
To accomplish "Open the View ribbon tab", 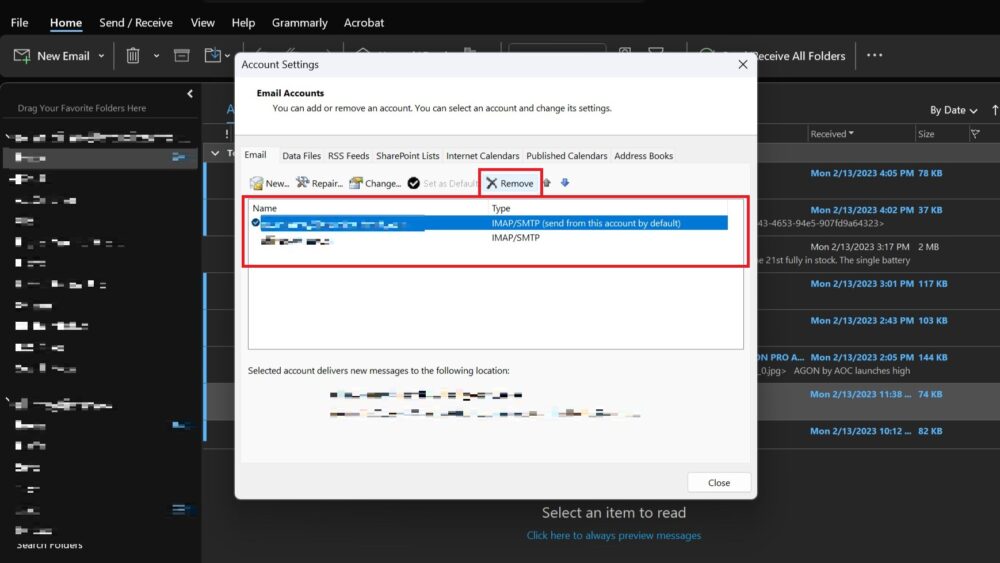I will pos(202,22).
